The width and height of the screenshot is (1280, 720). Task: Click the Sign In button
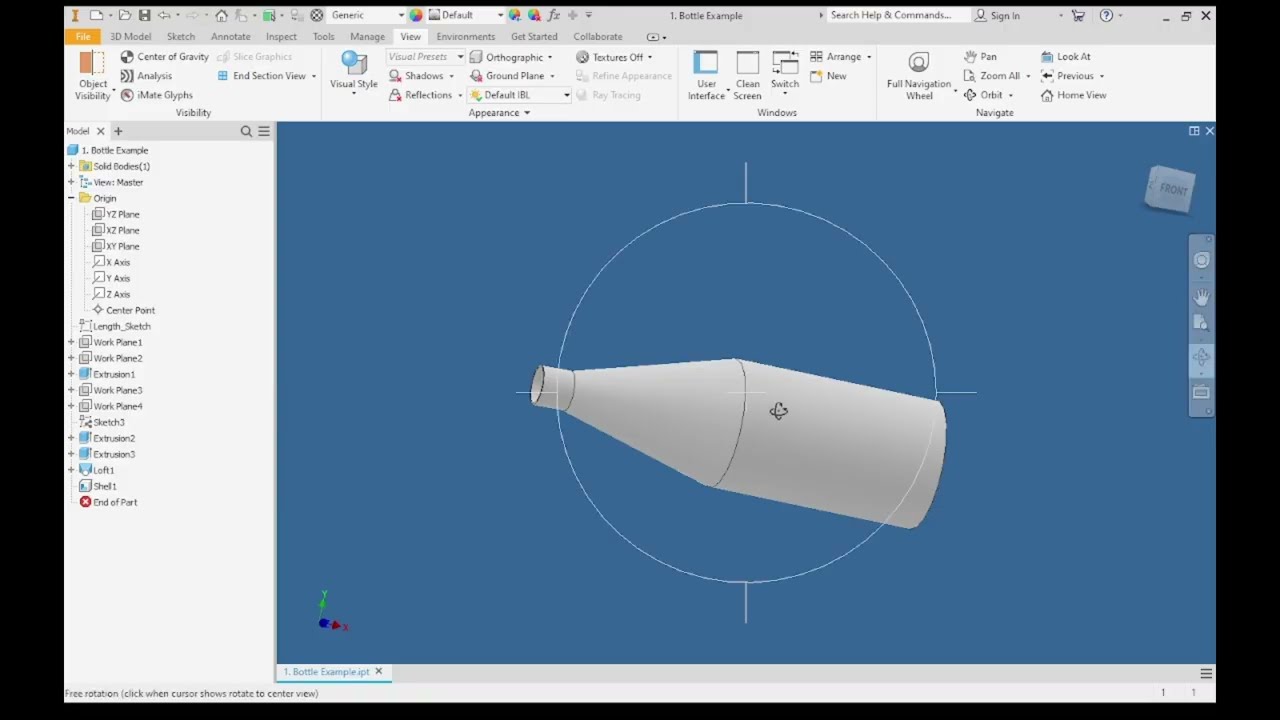coord(997,15)
